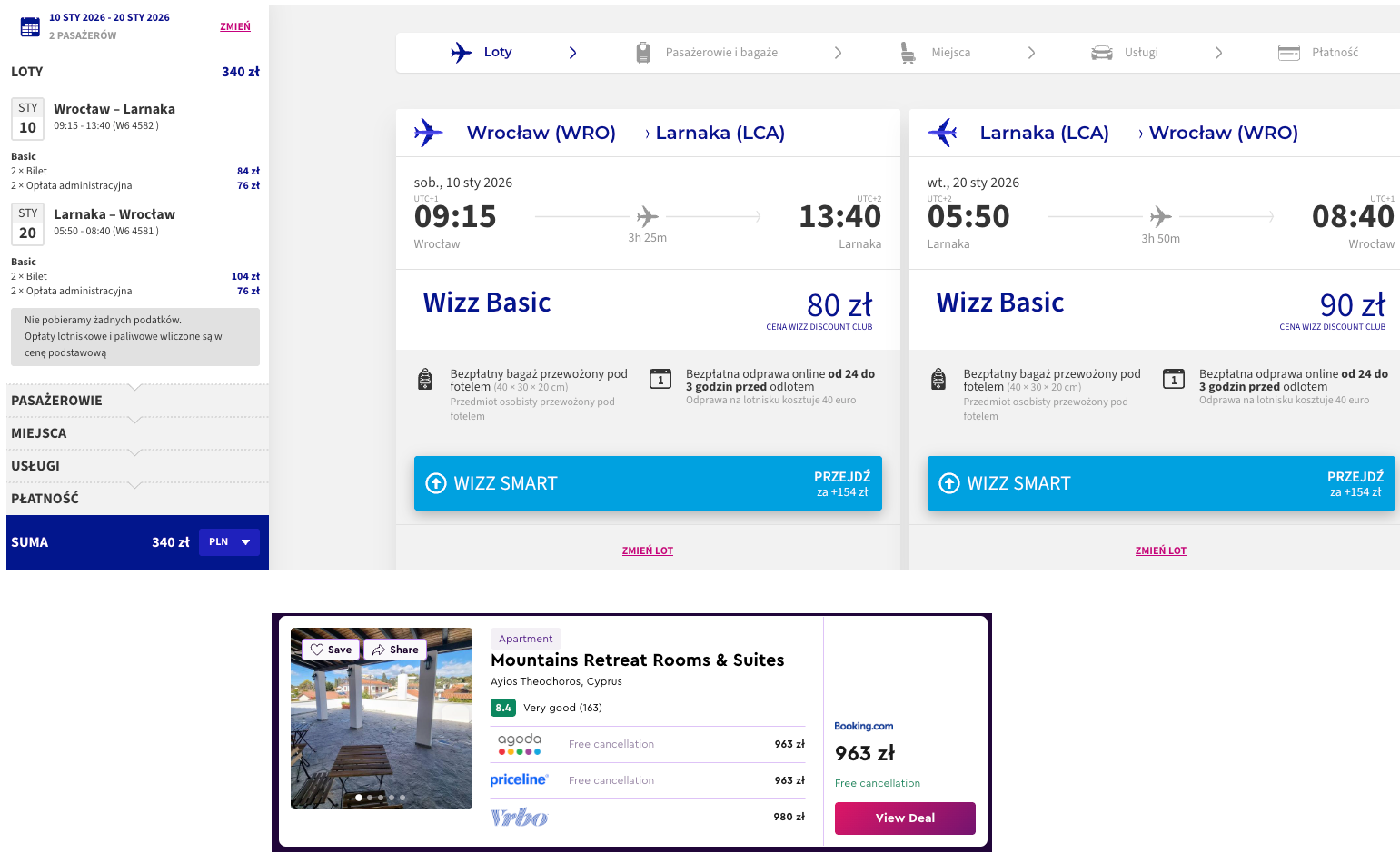Click the calendar icon beside the travel dates
This screenshot has width=1400, height=853.
tap(30, 26)
